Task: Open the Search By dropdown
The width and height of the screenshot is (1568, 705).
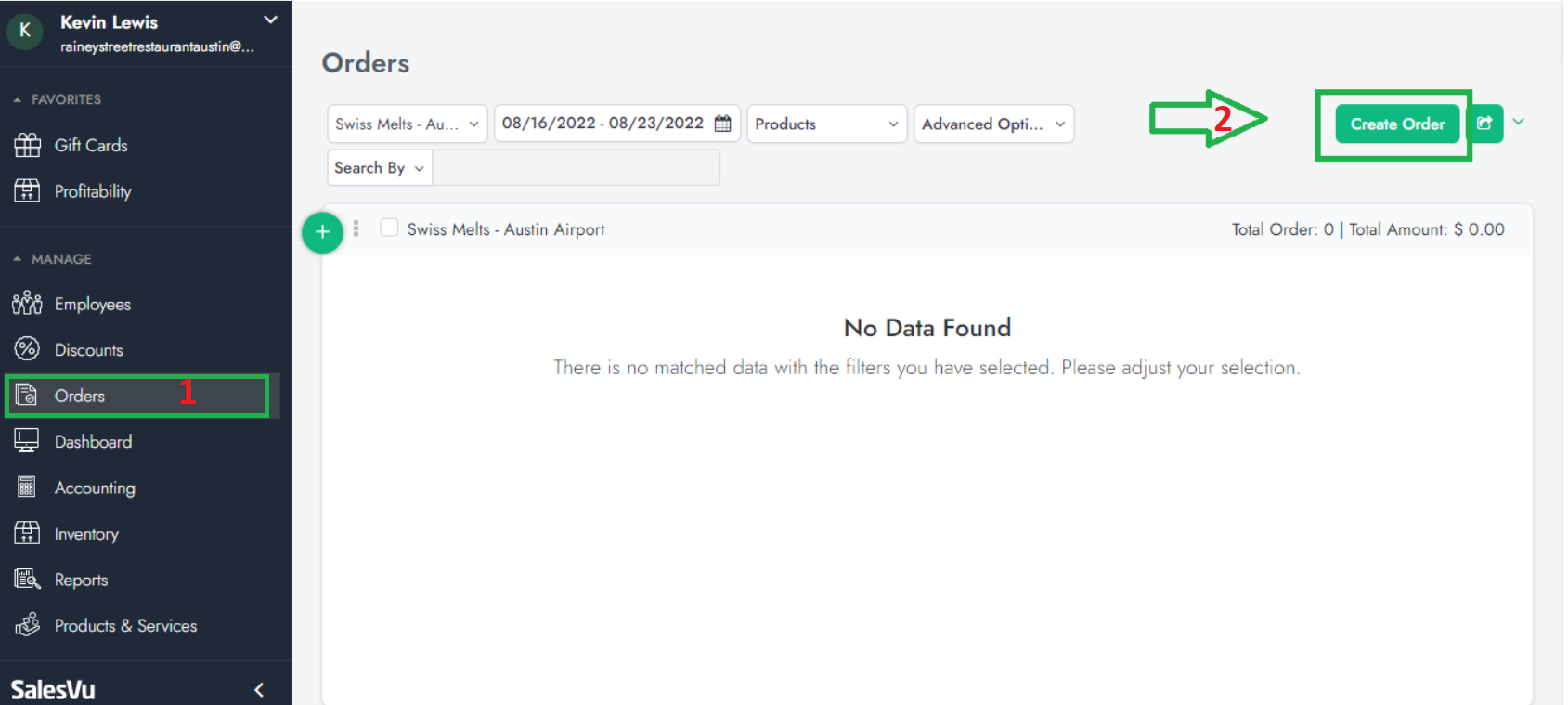Action: point(379,168)
